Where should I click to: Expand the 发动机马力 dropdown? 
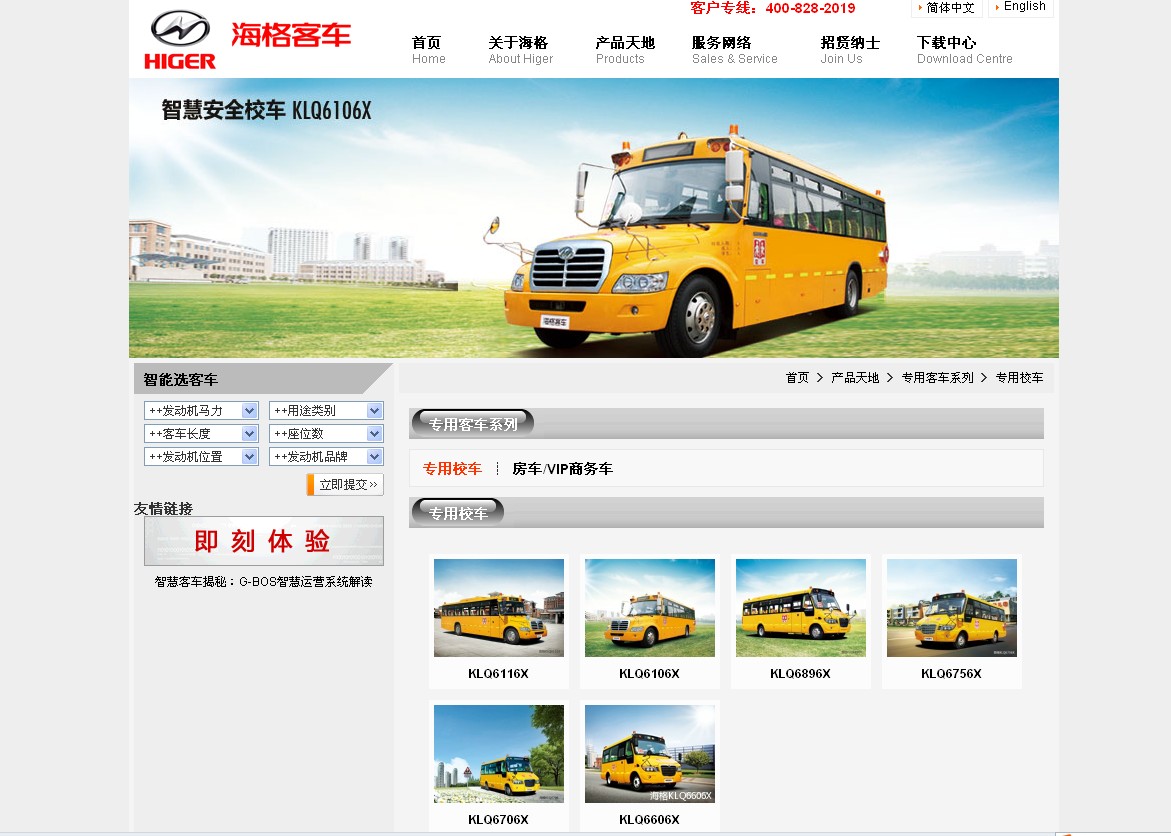click(201, 411)
